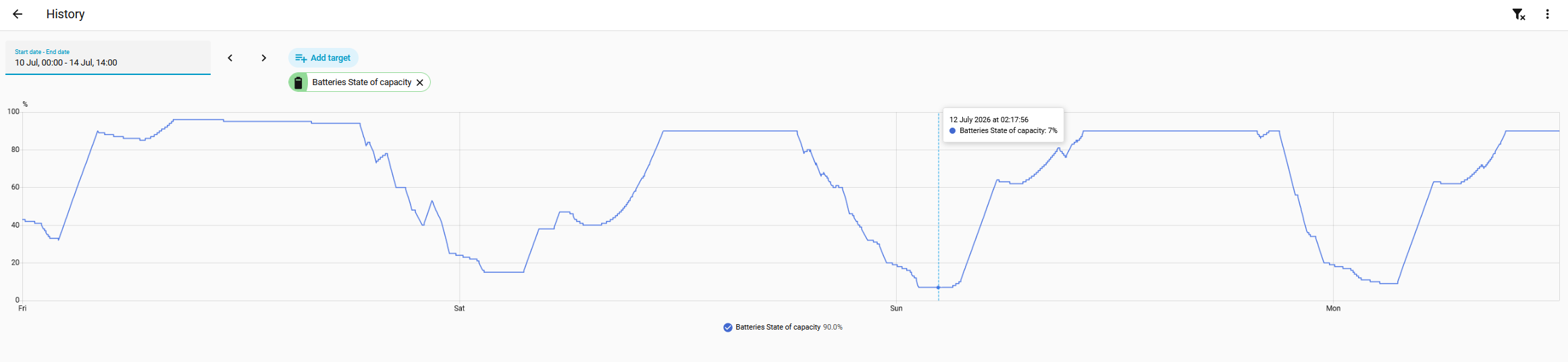
Task: Toggle the Batteries State of capacity legend checkbox
Action: pos(727,328)
